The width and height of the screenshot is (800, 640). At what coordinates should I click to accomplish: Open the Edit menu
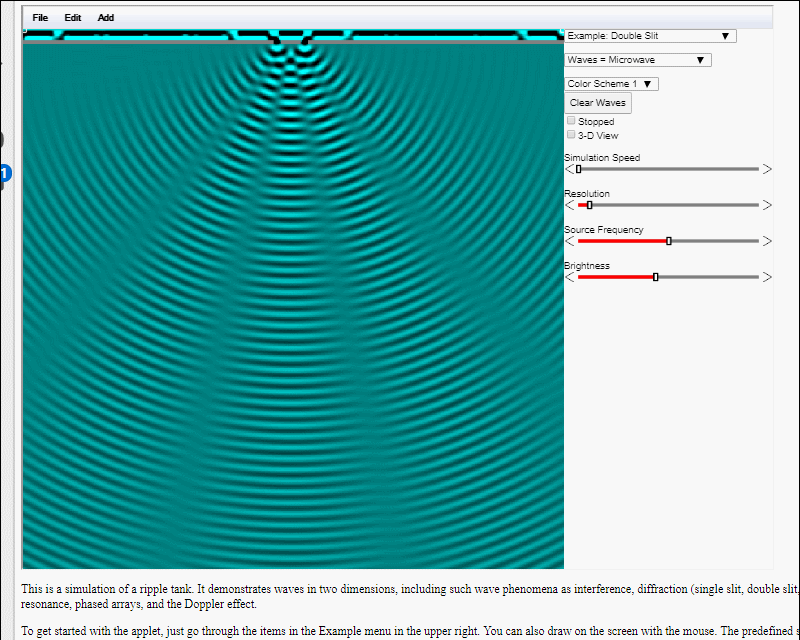72,18
